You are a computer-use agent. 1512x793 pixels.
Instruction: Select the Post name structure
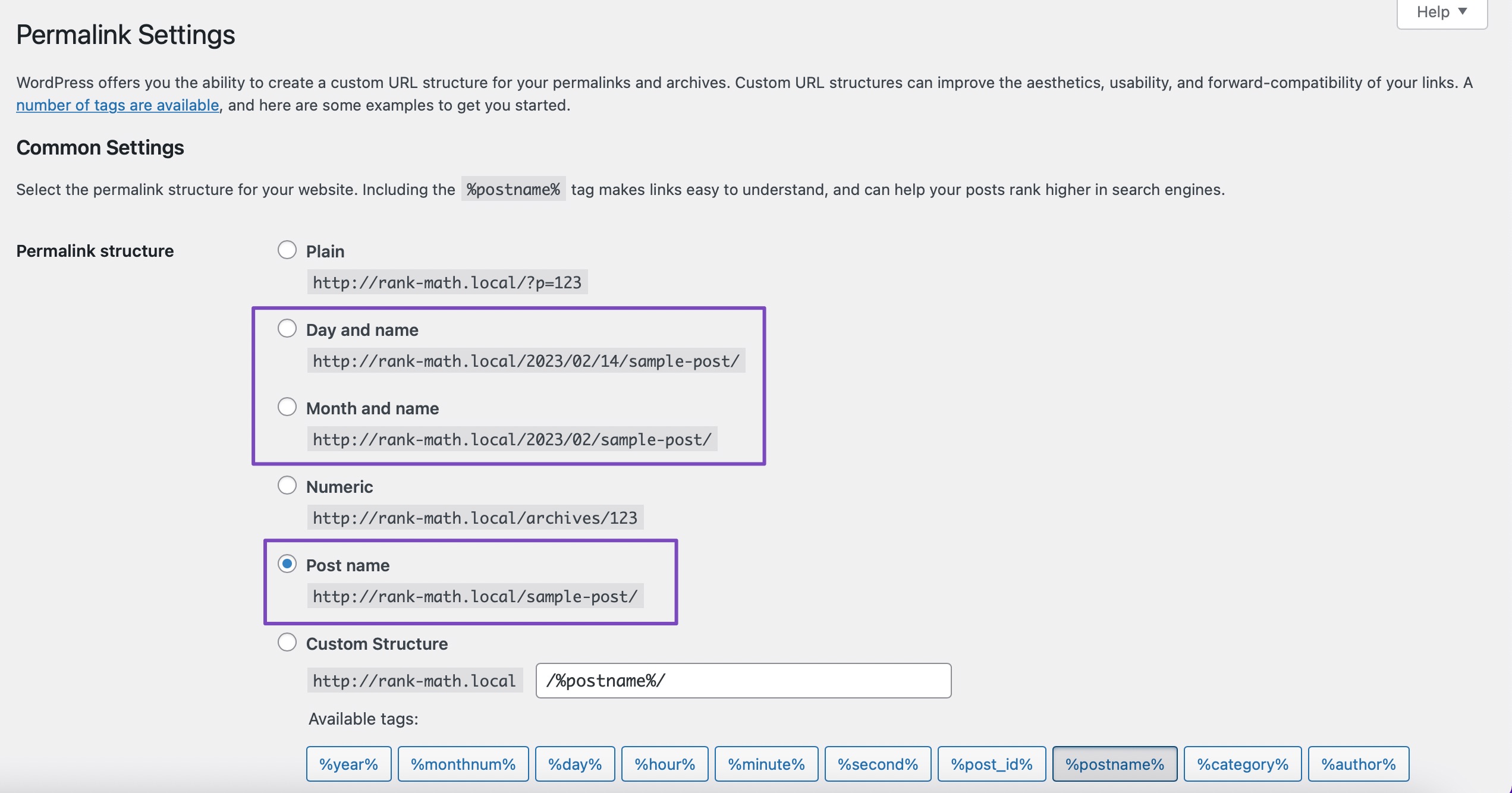(288, 564)
